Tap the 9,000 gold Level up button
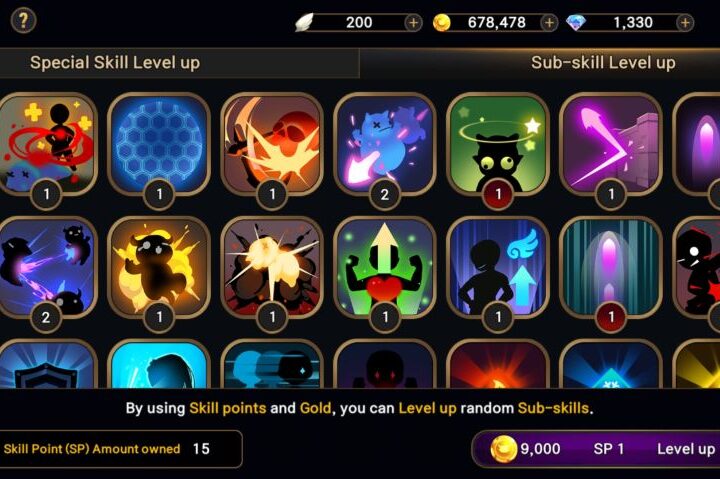Screen dimensions: 720x479 coord(596,449)
